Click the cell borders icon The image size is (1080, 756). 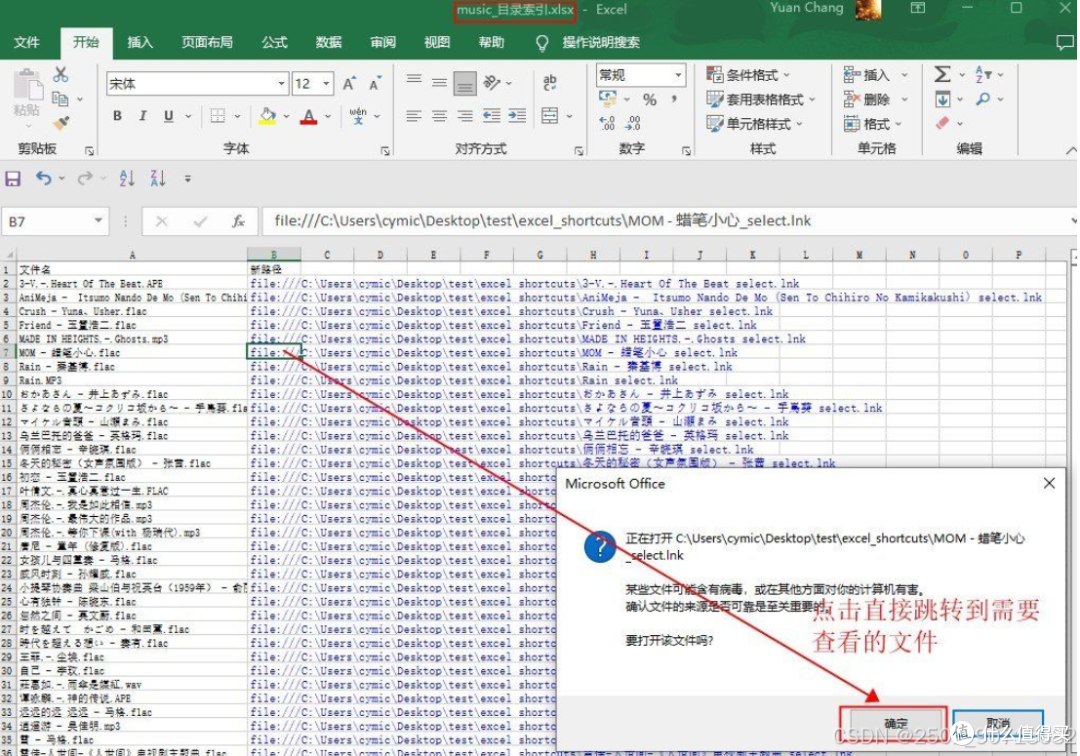tap(218, 116)
